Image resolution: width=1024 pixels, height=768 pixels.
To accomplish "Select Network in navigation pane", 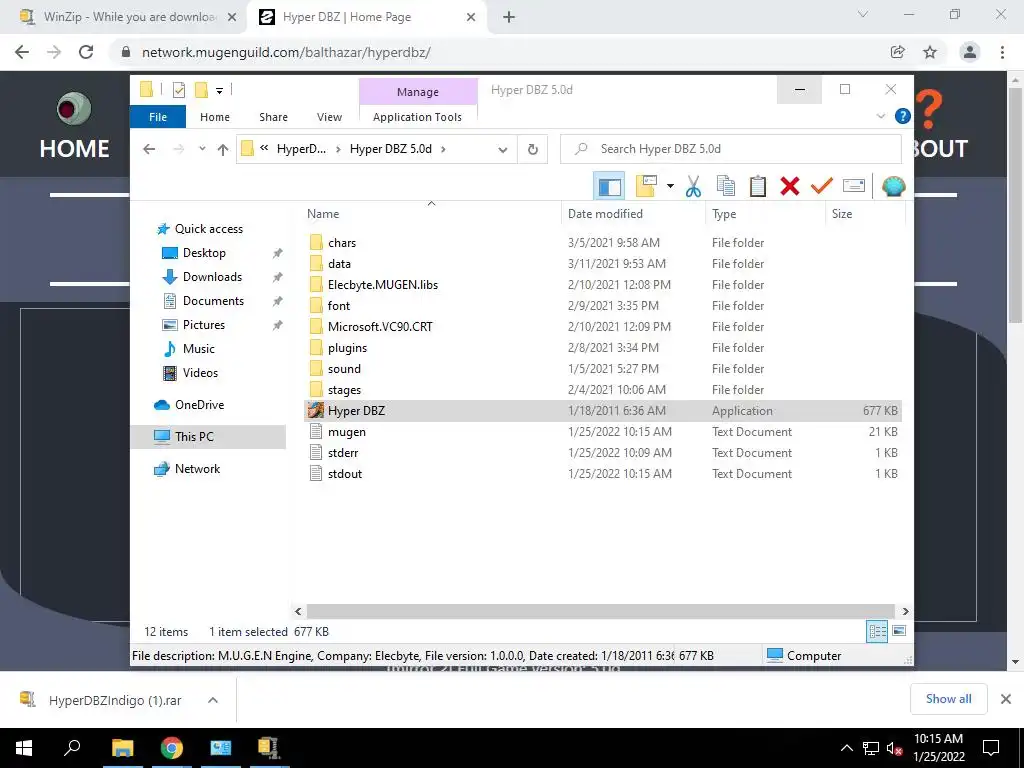I will coord(197,469).
